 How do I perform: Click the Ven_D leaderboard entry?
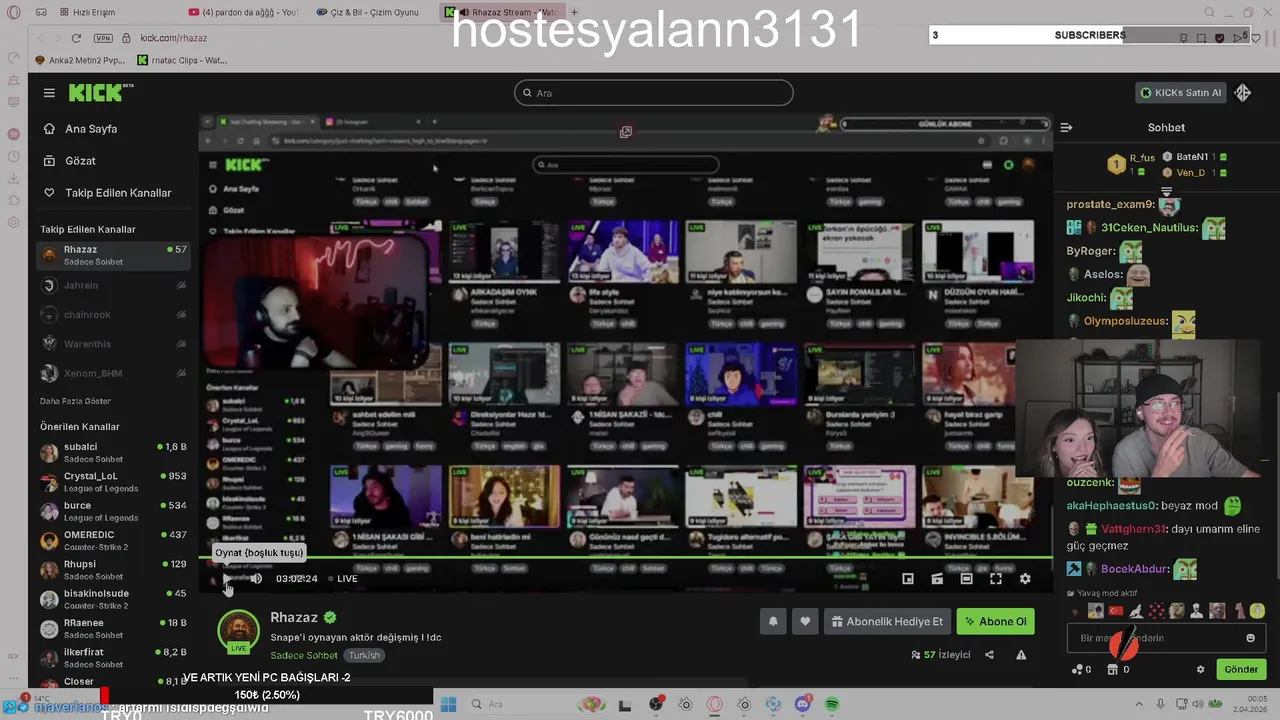click(1196, 173)
